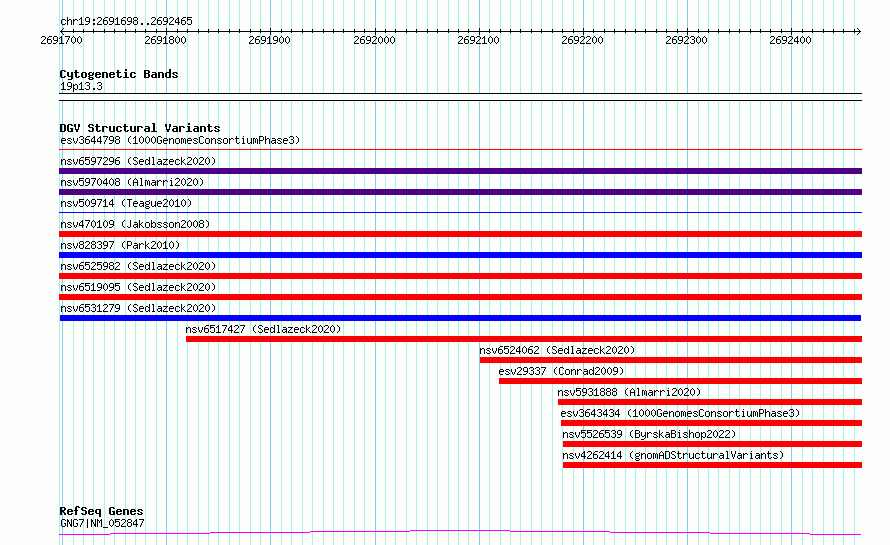Select the nsv6524062 (Sedlazeck2020) label
The image size is (890, 545).
click(x=557, y=350)
